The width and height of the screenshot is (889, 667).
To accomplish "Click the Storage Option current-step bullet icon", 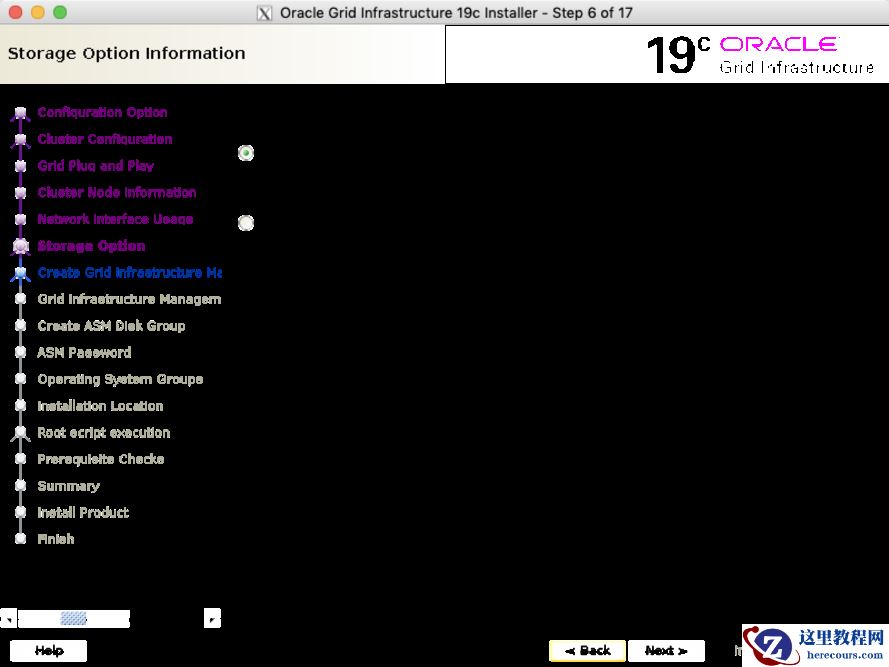I will point(21,246).
